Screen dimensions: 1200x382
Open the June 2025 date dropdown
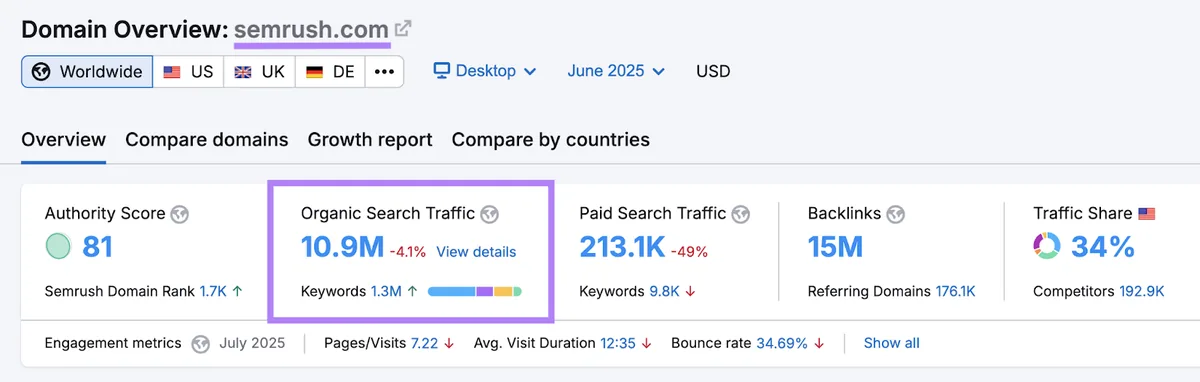pyautogui.click(x=616, y=71)
